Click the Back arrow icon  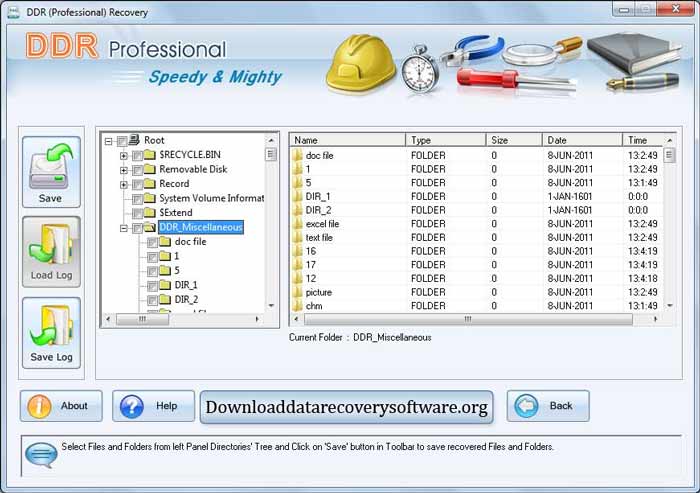click(x=526, y=406)
